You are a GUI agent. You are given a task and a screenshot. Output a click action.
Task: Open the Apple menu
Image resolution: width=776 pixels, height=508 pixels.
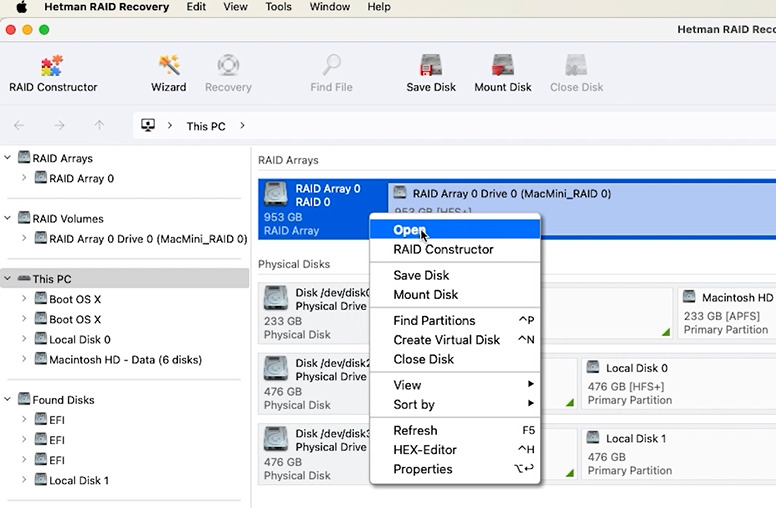click(21, 7)
